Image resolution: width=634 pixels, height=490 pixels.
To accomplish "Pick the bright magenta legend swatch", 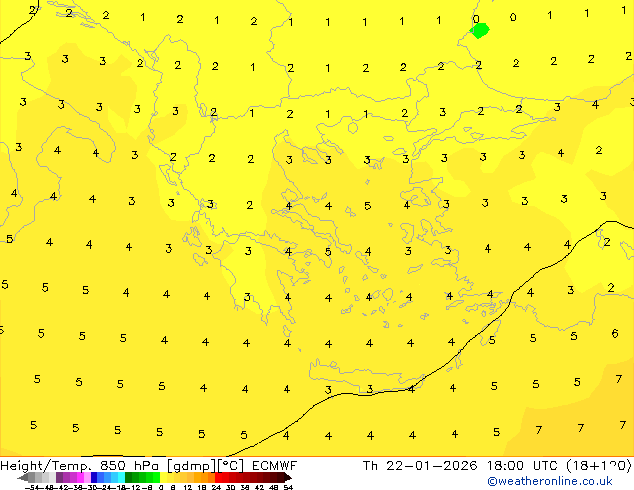I will point(80,477).
